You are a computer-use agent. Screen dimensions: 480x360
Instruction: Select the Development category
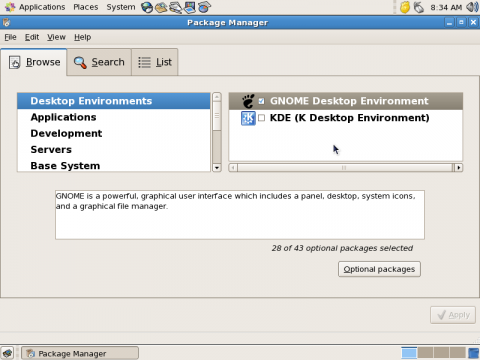click(114, 133)
